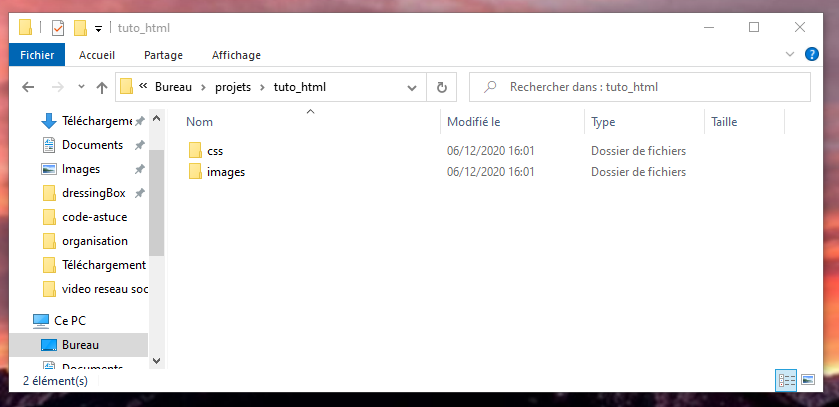839x407 pixels.
Task: Navigate to Bureau in address bar
Action: coord(173,87)
